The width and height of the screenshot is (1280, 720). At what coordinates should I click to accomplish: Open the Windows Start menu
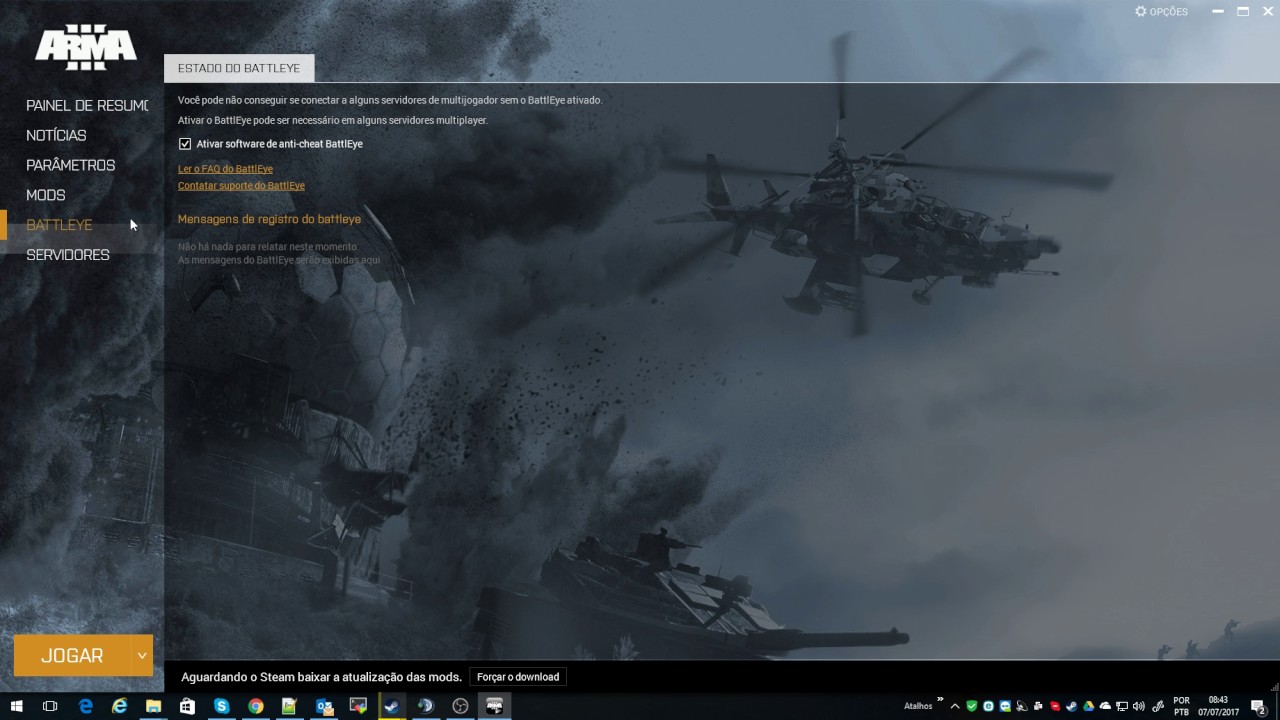(17, 706)
